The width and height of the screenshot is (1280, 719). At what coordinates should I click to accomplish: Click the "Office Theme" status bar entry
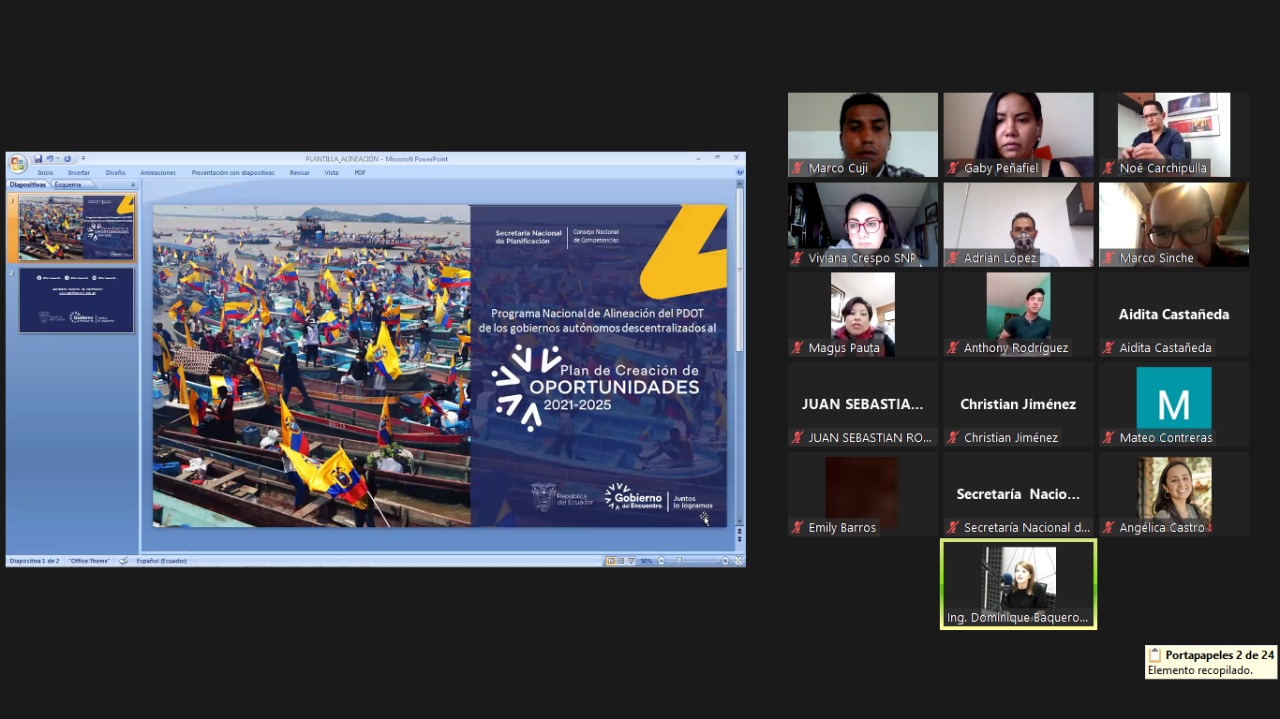coord(90,561)
